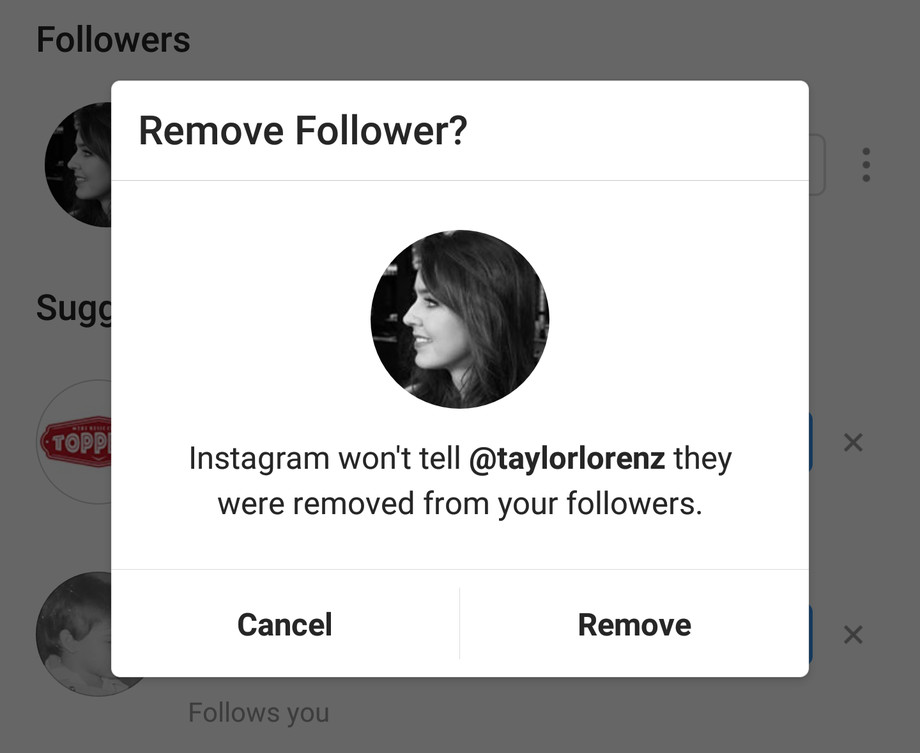This screenshot has width=920, height=753.
Task: Click the Follows you label
Action: (x=258, y=712)
